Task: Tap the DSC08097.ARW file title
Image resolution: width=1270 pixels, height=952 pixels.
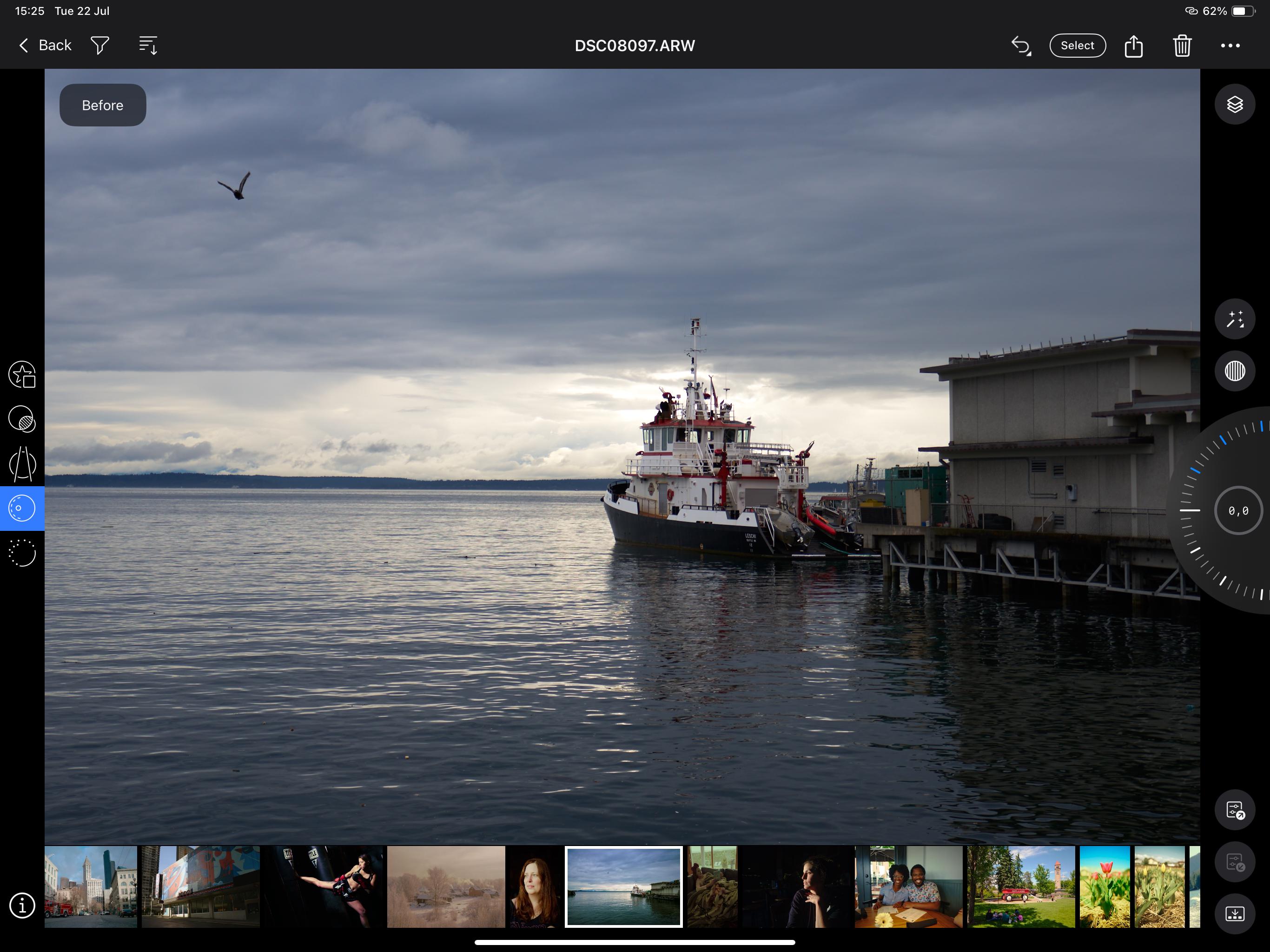Action: pyautogui.click(x=635, y=46)
